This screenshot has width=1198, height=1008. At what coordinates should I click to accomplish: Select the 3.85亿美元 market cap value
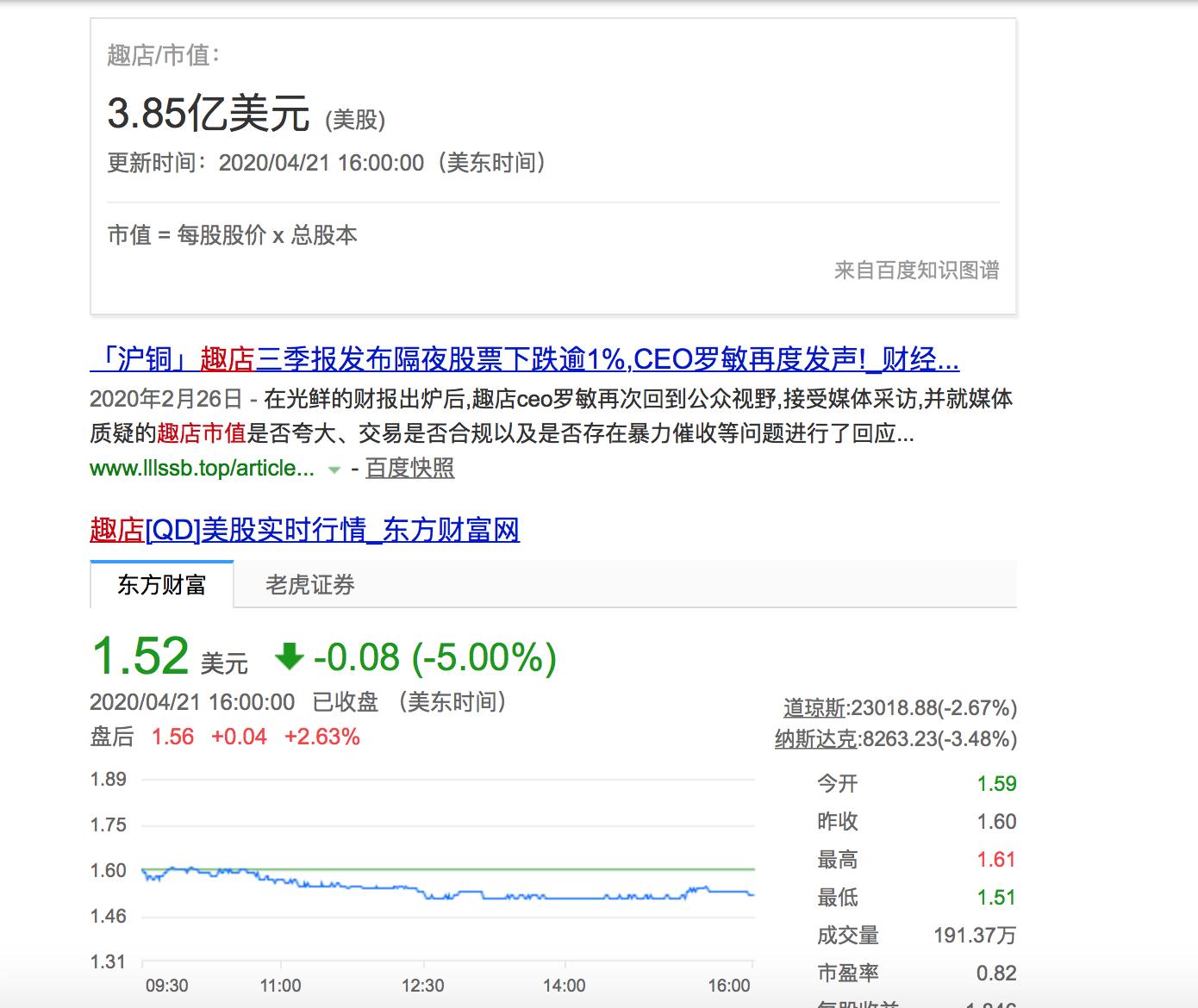tap(208, 112)
